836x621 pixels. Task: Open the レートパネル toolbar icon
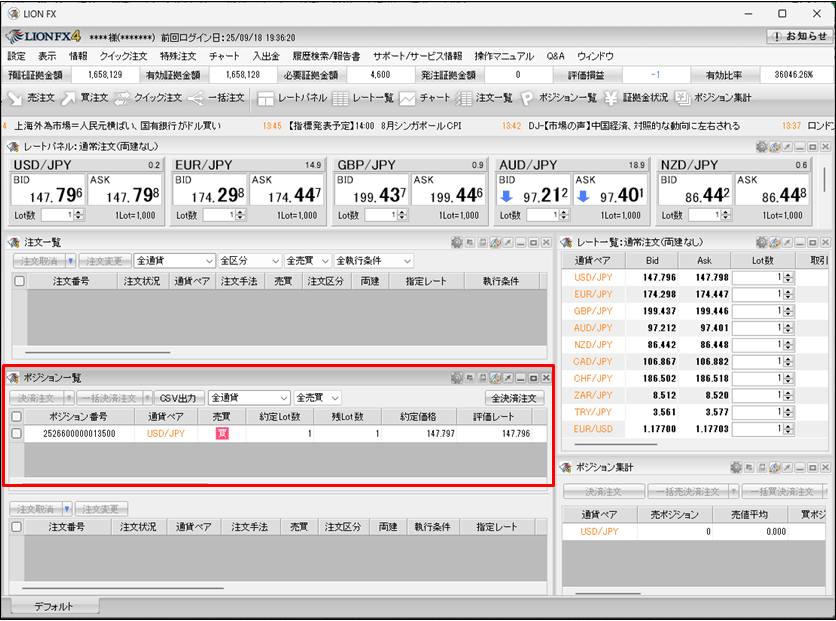tap(291, 98)
